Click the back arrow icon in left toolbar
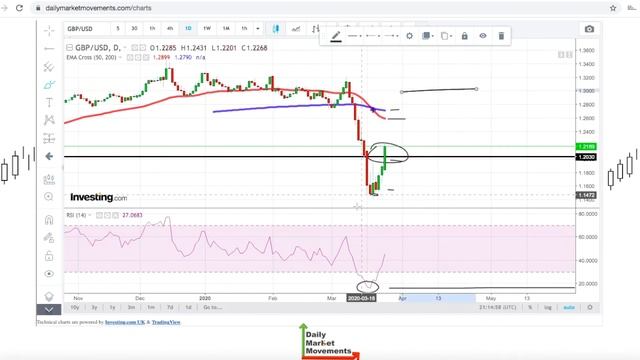The width and height of the screenshot is (640, 360). pyautogui.click(x=49, y=156)
